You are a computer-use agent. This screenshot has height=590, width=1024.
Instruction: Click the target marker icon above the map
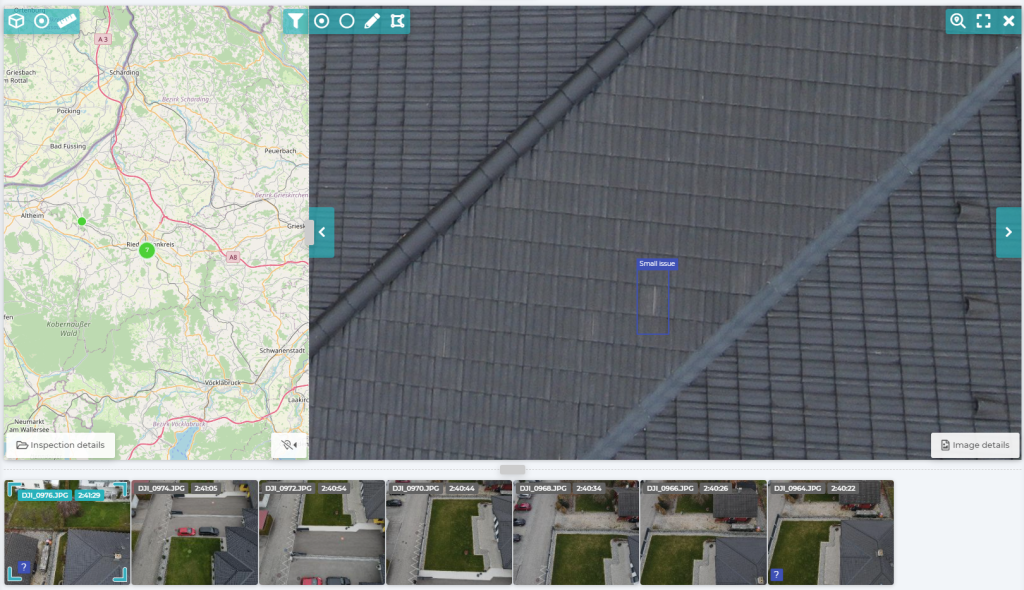click(x=41, y=21)
